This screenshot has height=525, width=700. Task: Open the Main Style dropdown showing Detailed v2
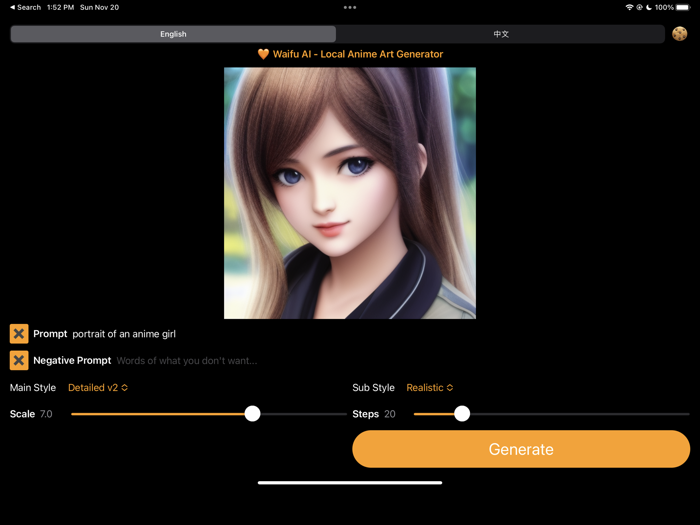tap(98, 388)
